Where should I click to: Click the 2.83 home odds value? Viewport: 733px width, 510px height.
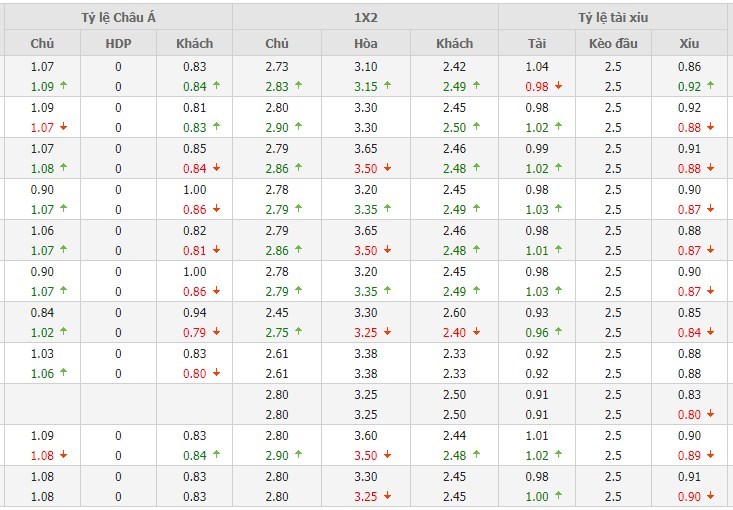(277, 87)
